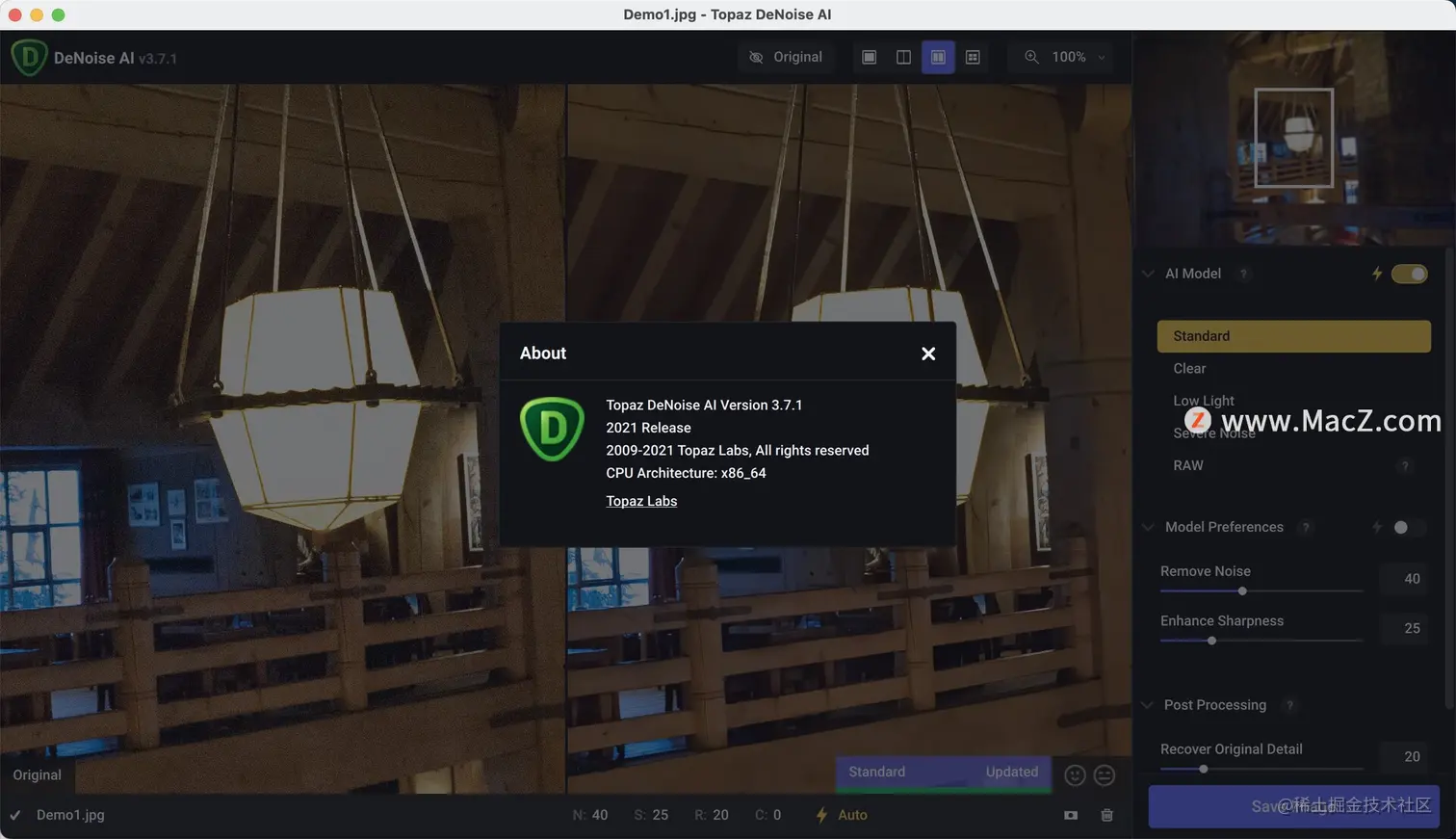The image size is (1456, 839).
Task: Click the R: 20 recover value
Action: pos(712,815)
